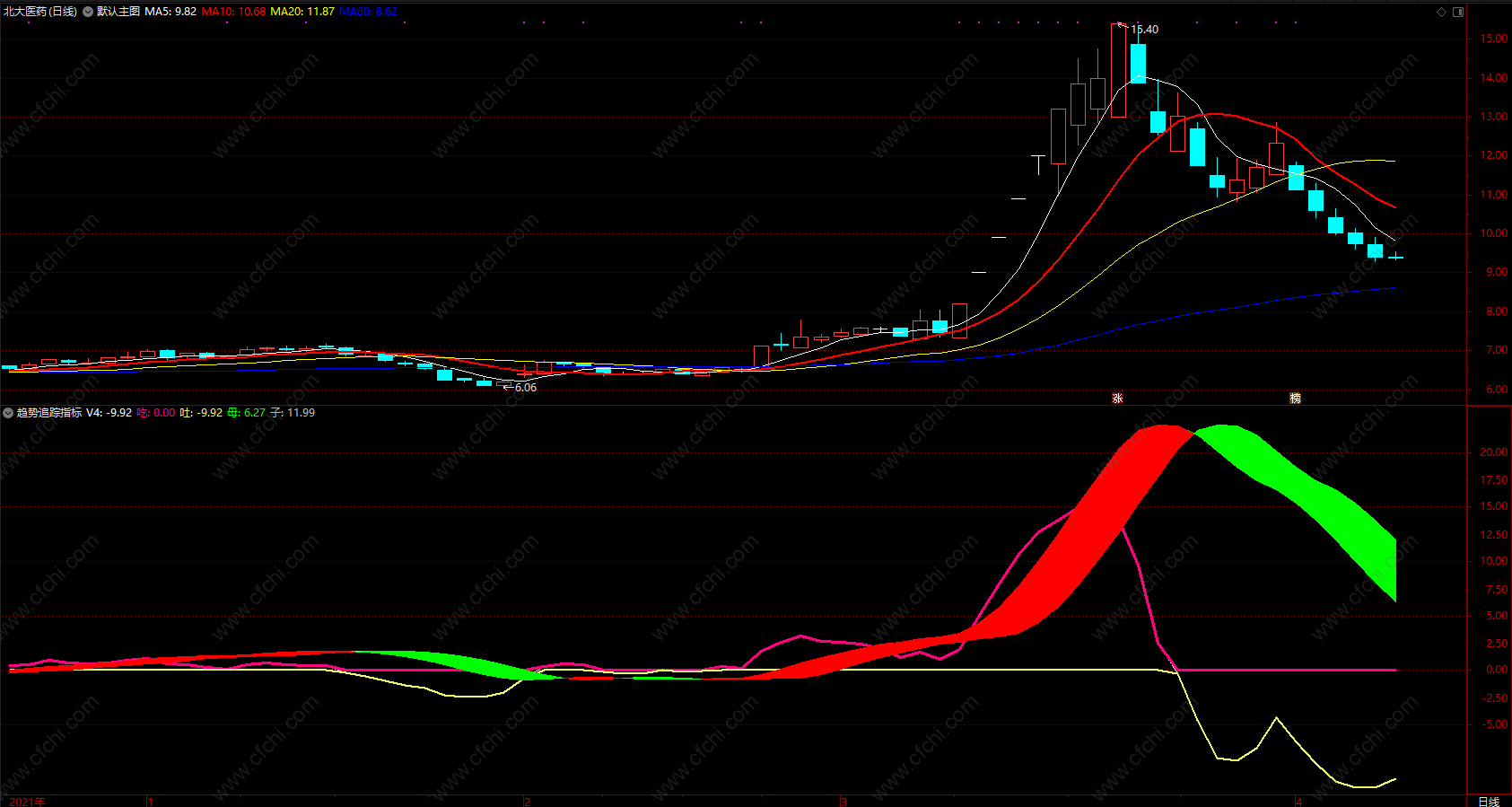Click the 日线 period button at bottom-right
Image resolution: width=1512 pixels, height=807 pixels.
tap(1489, 801)
